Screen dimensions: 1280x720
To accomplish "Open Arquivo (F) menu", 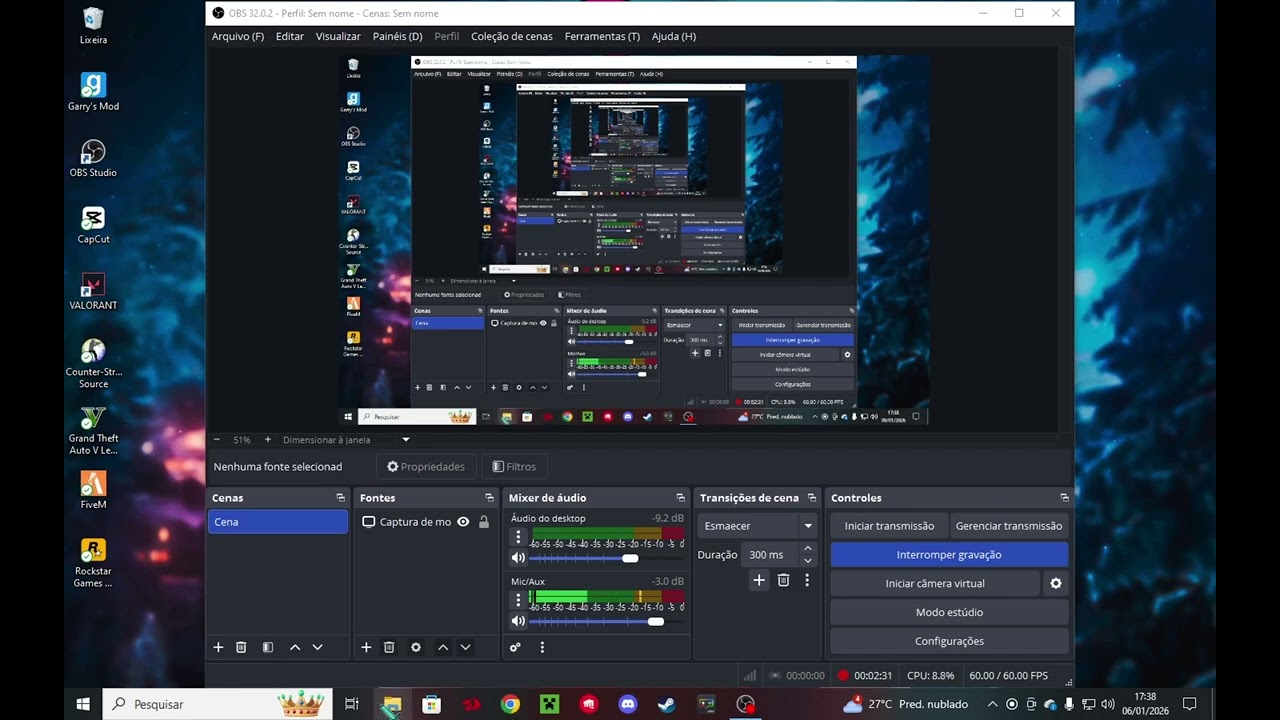I will (x=238, y=36).
